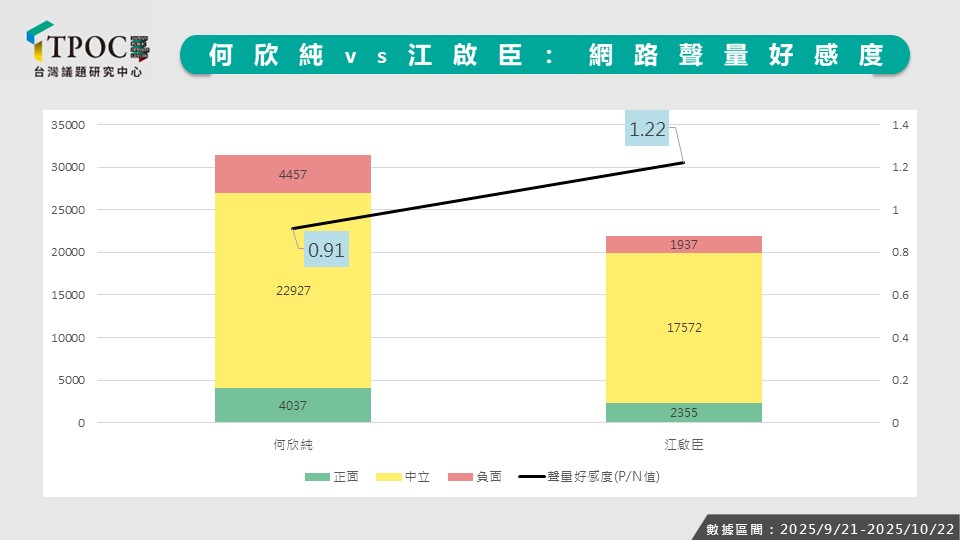
Task: Click the 江啟臣 category axis label
Action: click(x=684, y=444)
